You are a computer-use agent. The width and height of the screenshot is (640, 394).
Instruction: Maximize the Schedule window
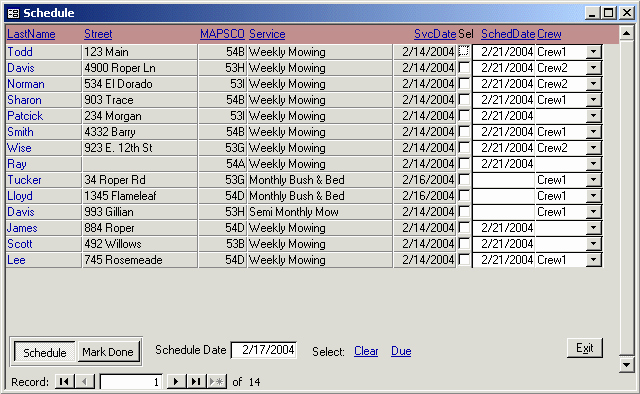[608, 13]
